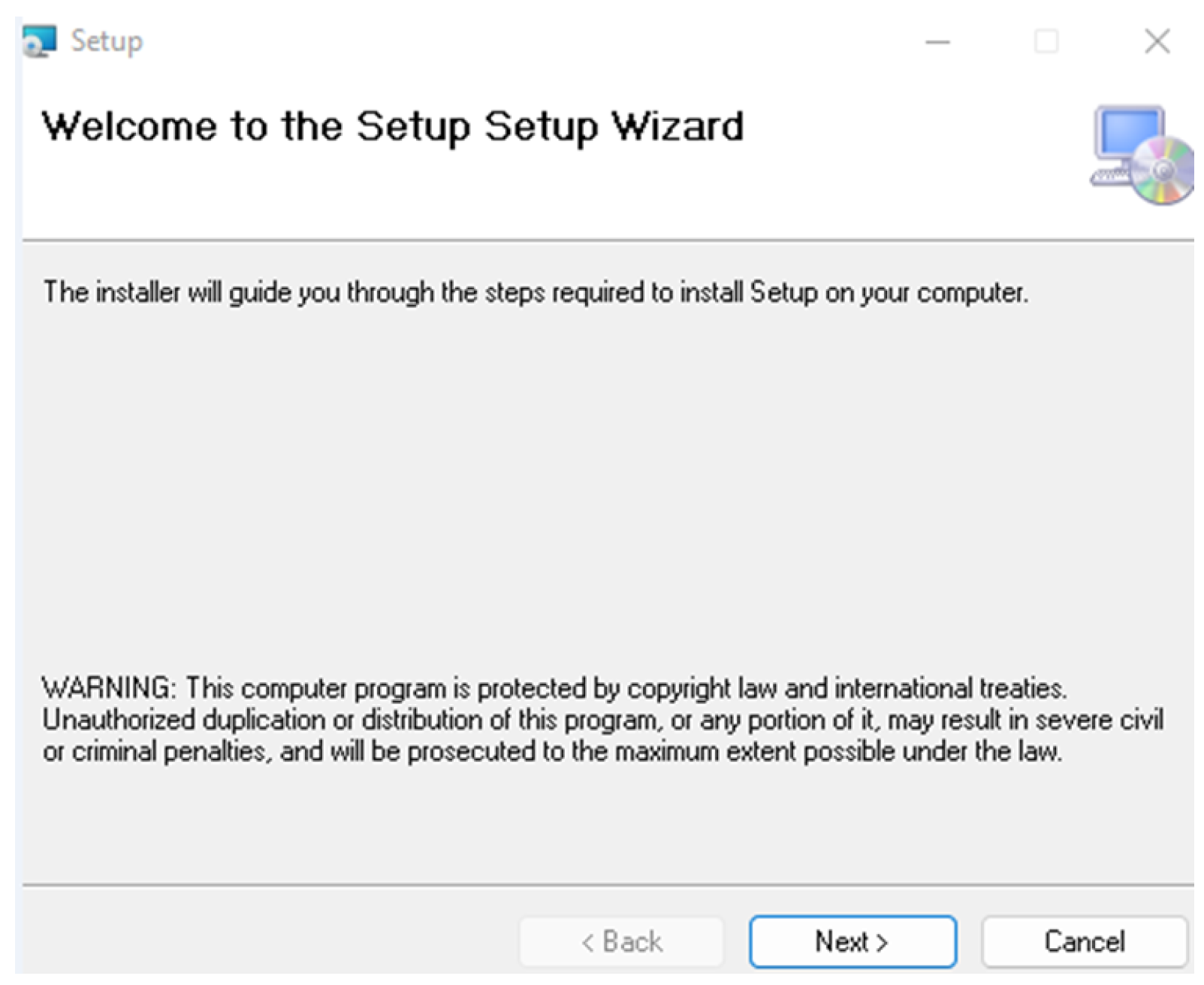Click the installer guide description sentence
Image resolution: width=1204 pixels, height=985 pixels.
(x=535, y=292)
